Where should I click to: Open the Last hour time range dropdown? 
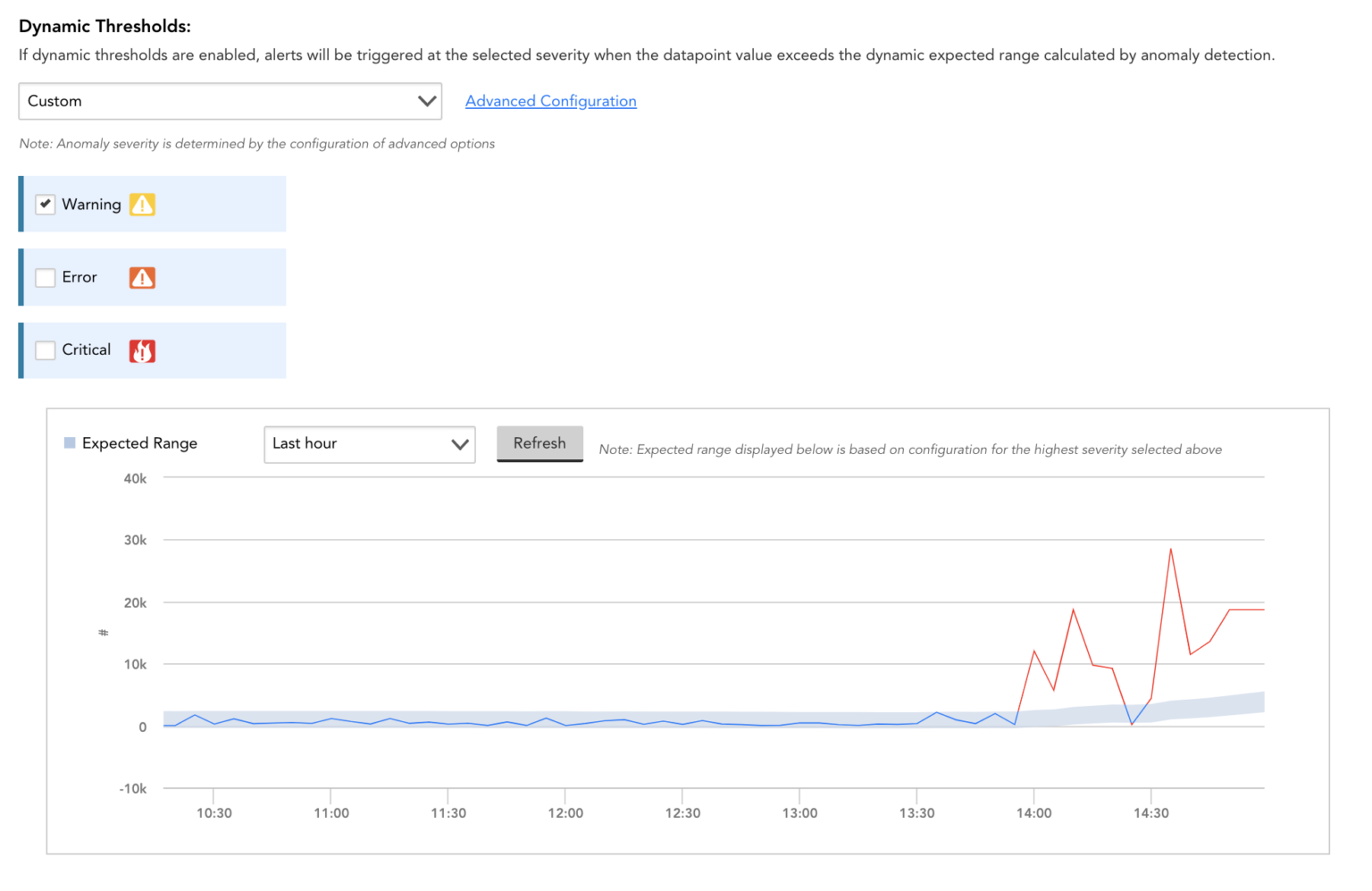369,444
